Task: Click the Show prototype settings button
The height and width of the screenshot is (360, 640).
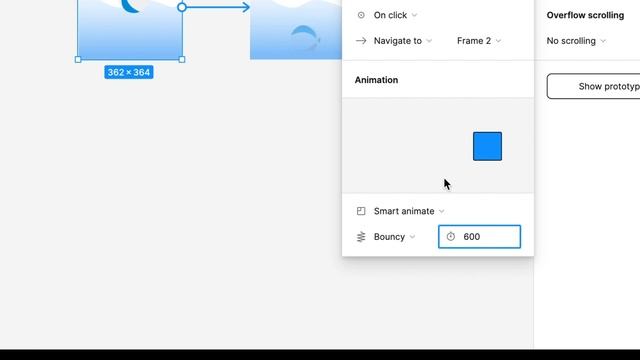Action: click(x=593, y=86)
